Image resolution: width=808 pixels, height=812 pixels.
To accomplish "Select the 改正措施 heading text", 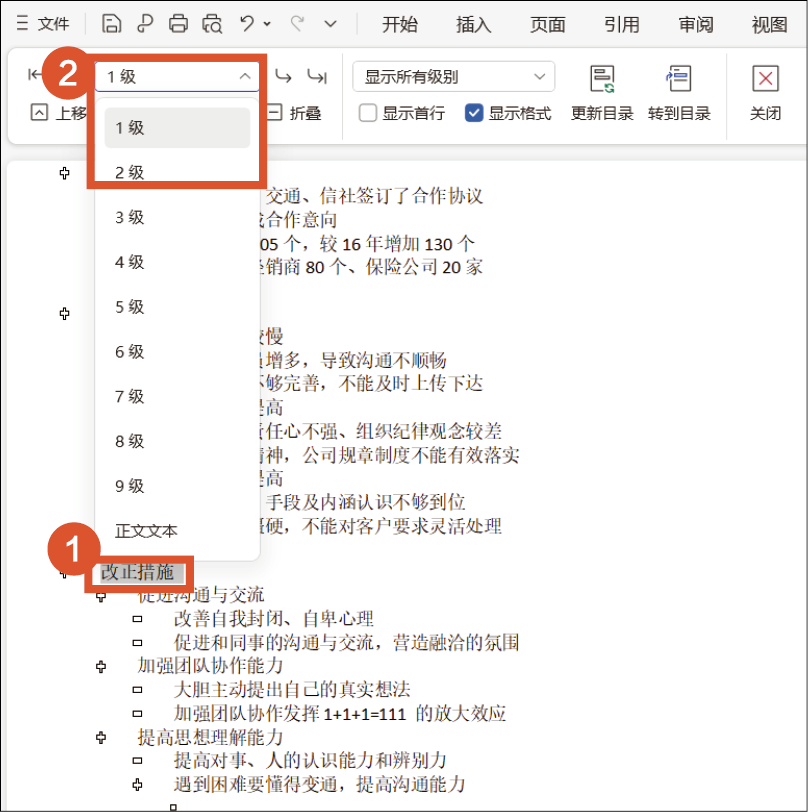I will coord(137,573).
